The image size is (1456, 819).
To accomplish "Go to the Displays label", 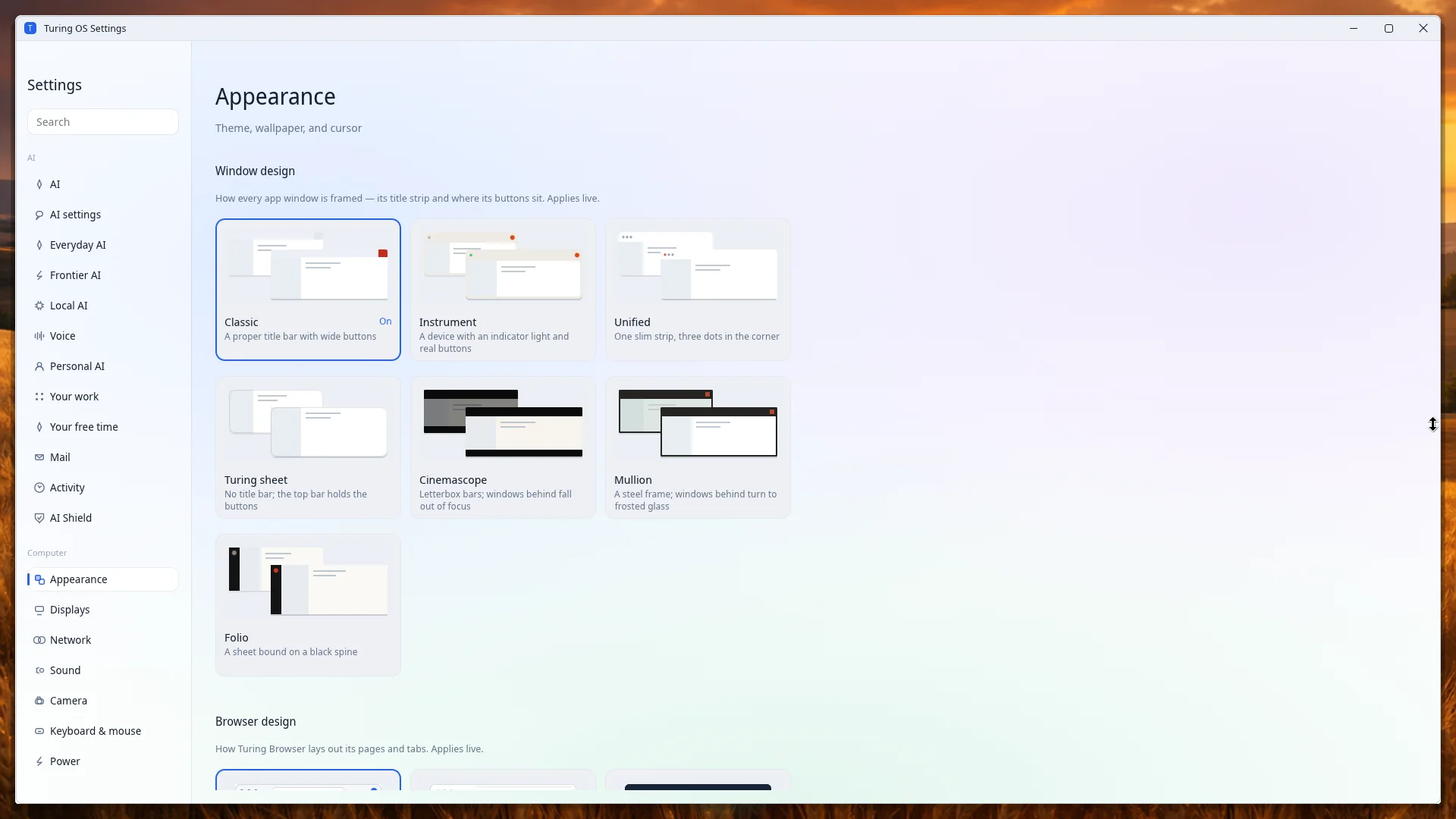I will [70, 610].
